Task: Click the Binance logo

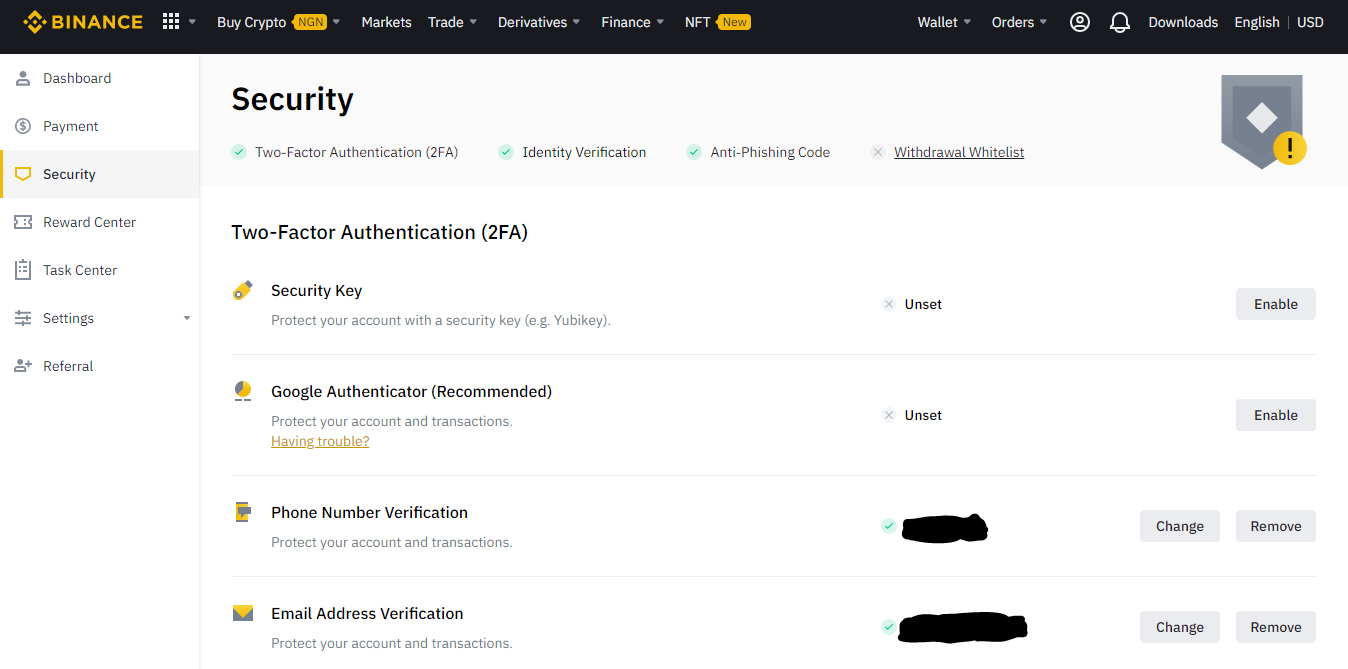Action: [83, 22]
